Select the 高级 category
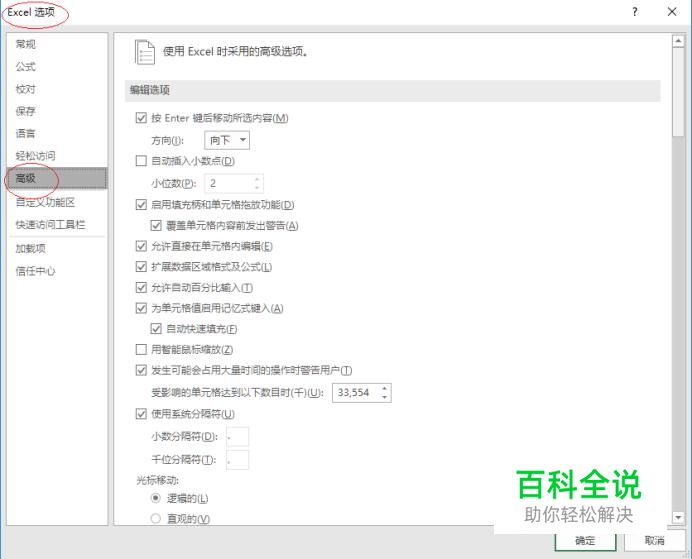This screenshot has width=692, height=559. coord(57,178)
